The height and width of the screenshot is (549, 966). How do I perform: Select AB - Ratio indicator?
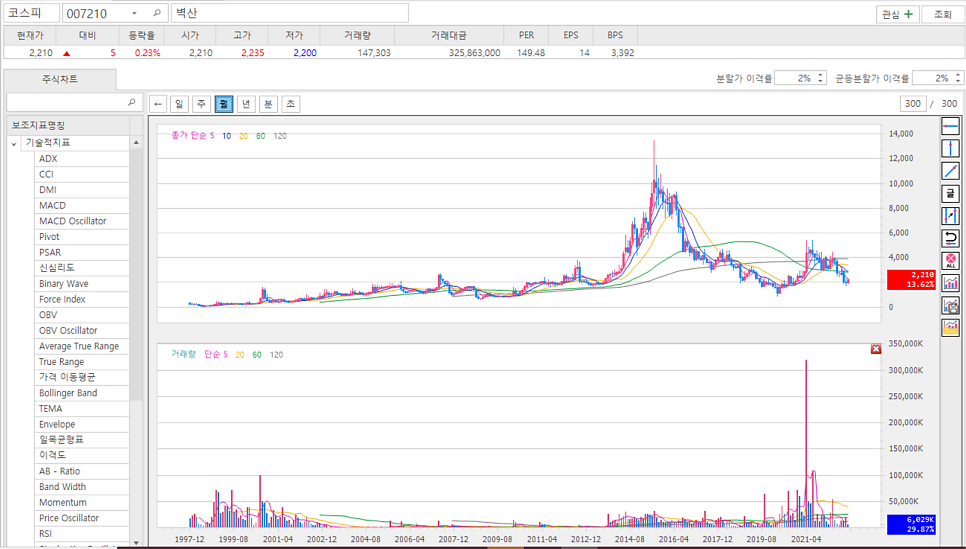[x=82, y=471]
